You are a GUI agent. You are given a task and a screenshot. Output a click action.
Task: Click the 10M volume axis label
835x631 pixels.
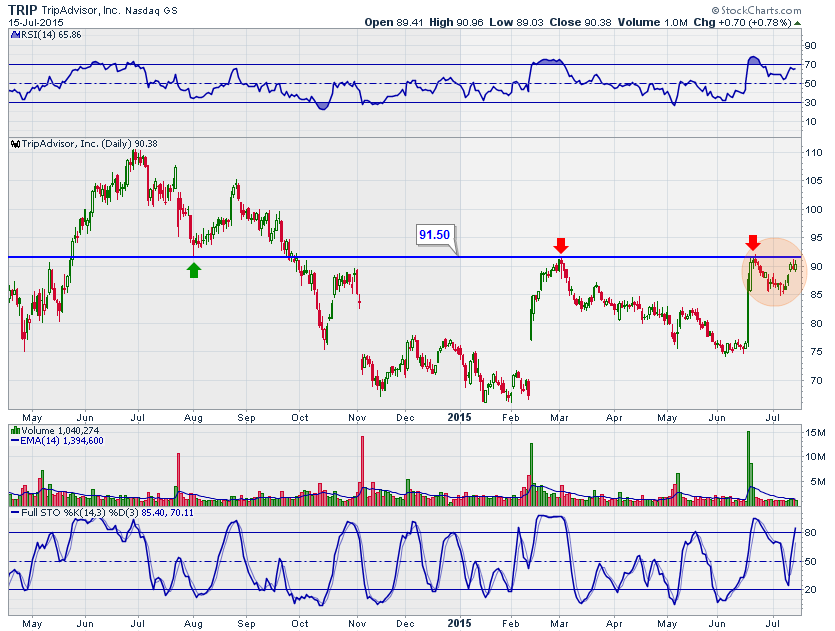(x=815, y=457)
